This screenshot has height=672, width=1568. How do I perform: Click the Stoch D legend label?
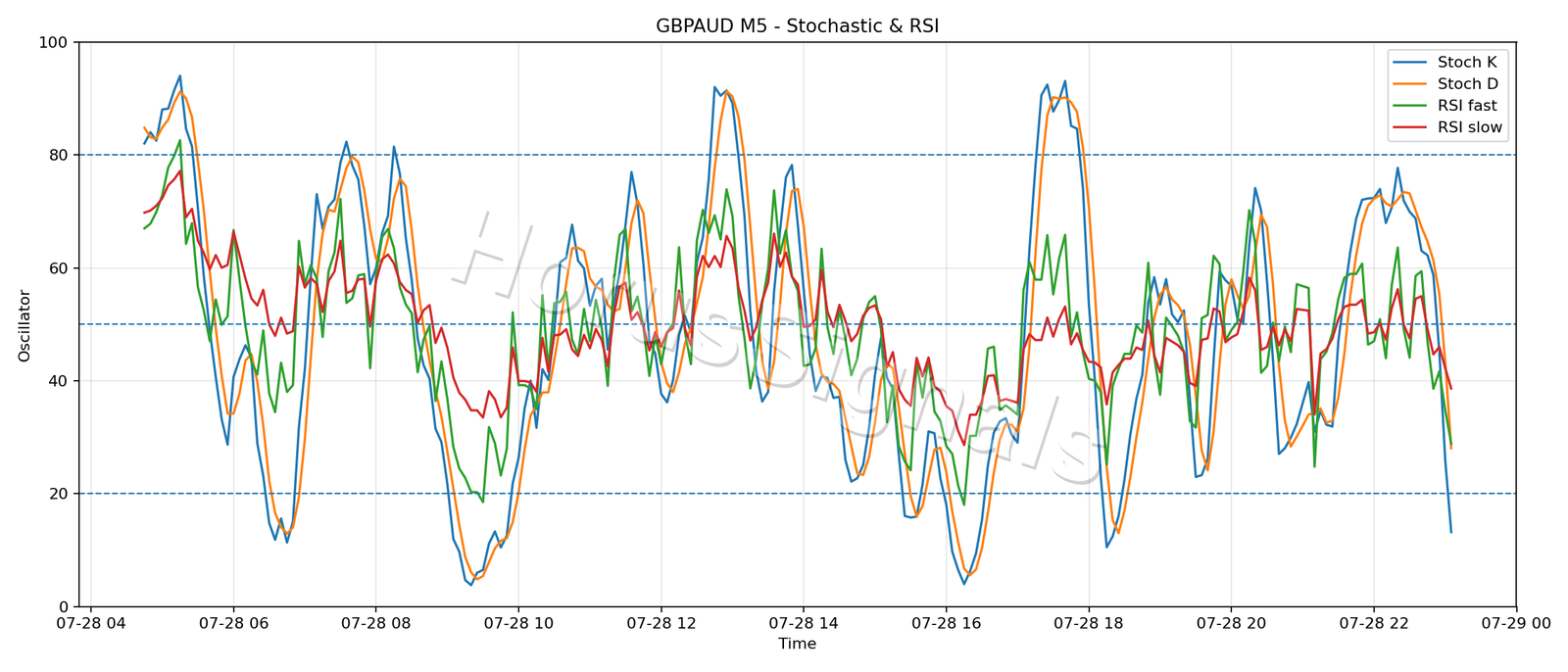[x=1468, y=84]
